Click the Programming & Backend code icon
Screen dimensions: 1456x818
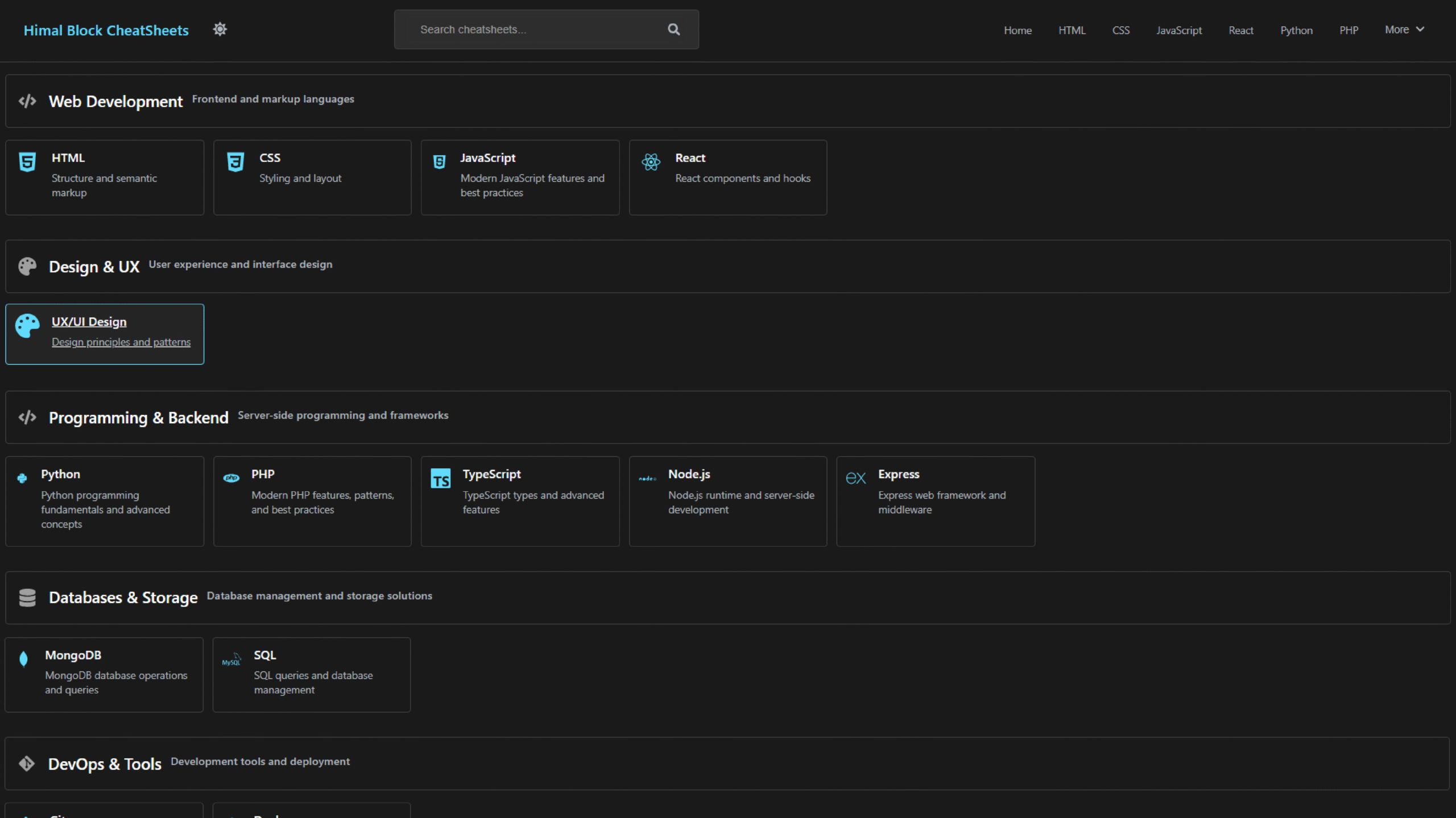27,417
